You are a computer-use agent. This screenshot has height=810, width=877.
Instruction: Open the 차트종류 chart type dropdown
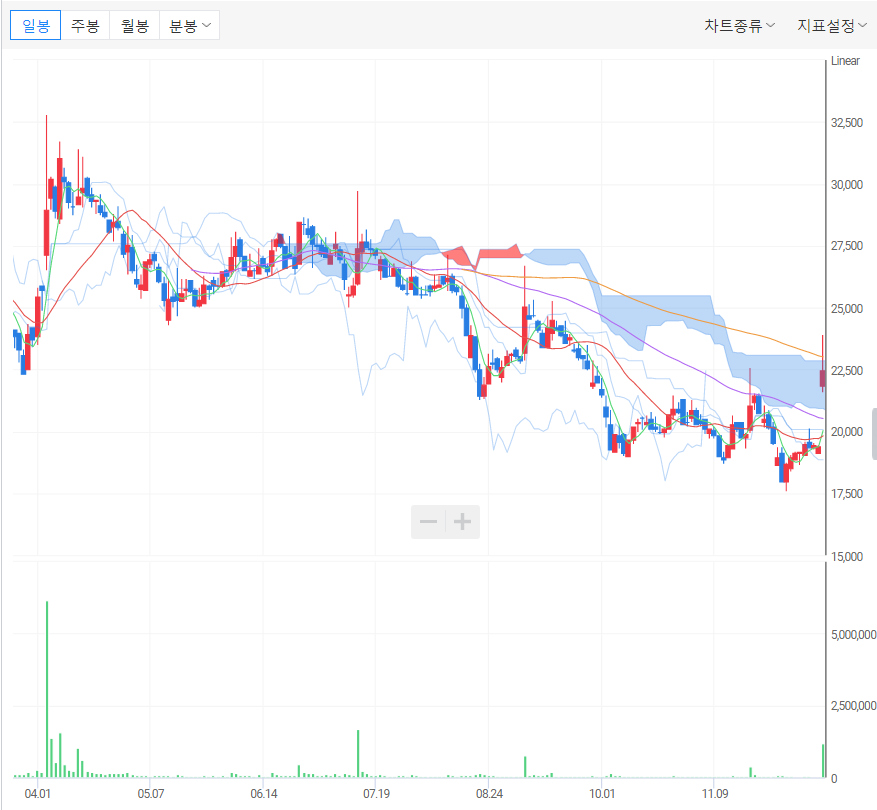point(739,25)
